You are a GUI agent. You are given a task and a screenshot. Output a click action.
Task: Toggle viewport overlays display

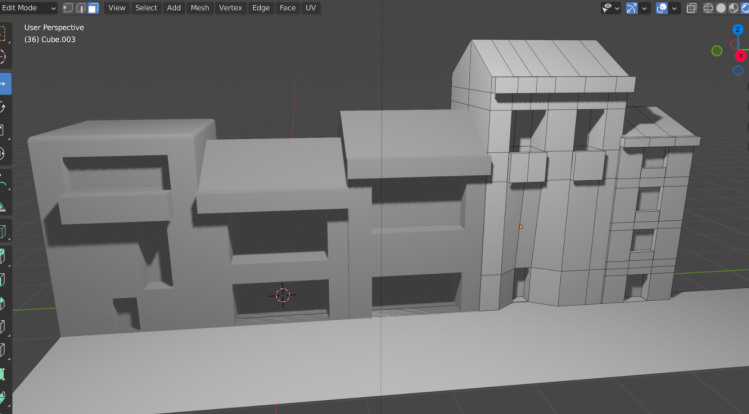click(x=662, y=7)
